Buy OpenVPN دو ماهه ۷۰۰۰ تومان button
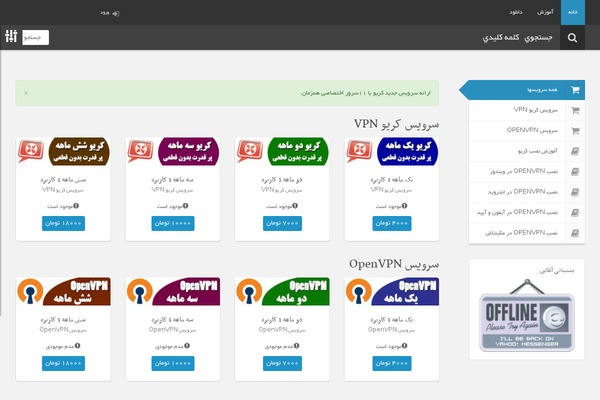The image size is (600, 400). click(x=282, y=364)
